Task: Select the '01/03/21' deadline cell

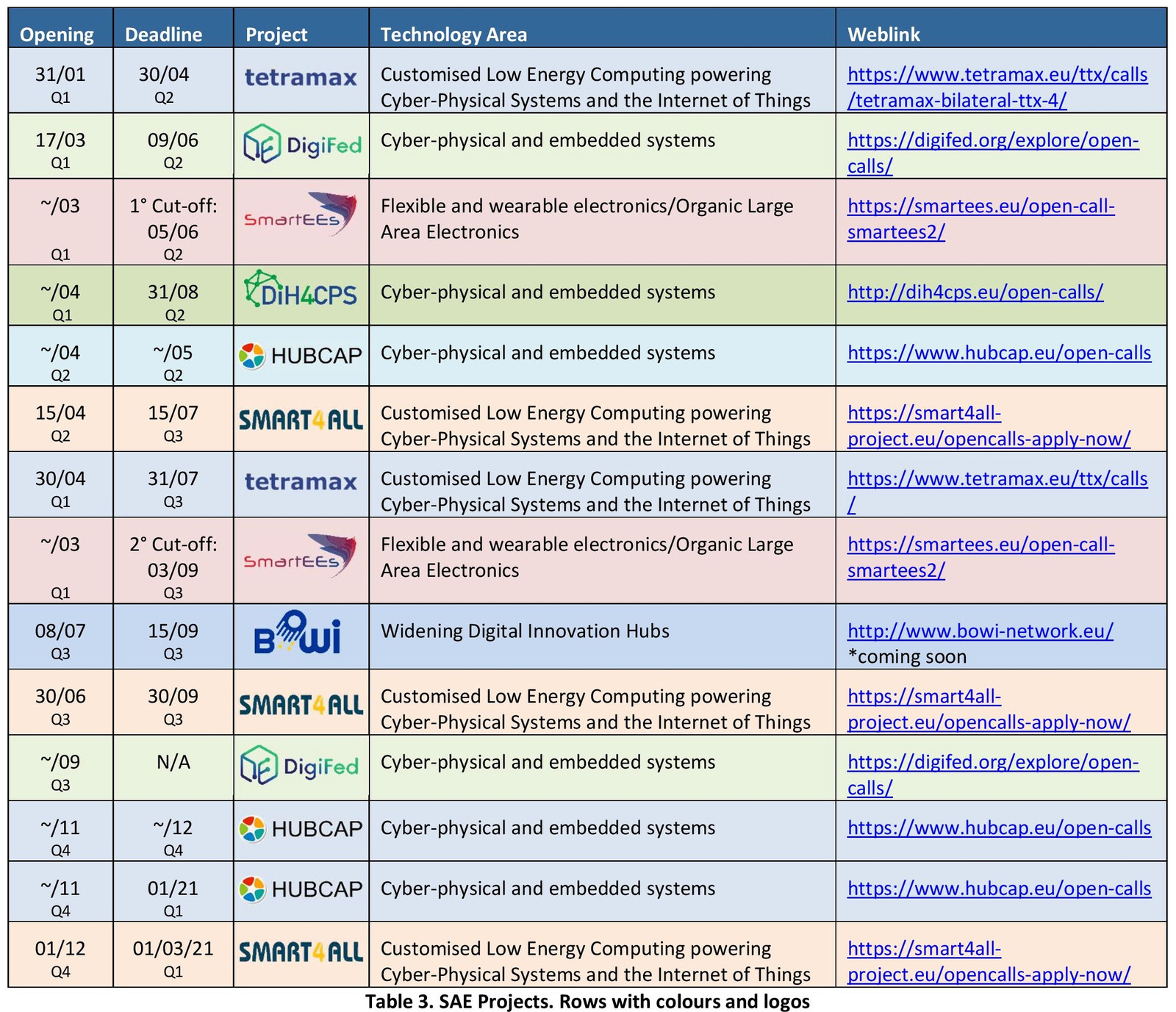Action: pyautogui.click(x=173, y=955)
